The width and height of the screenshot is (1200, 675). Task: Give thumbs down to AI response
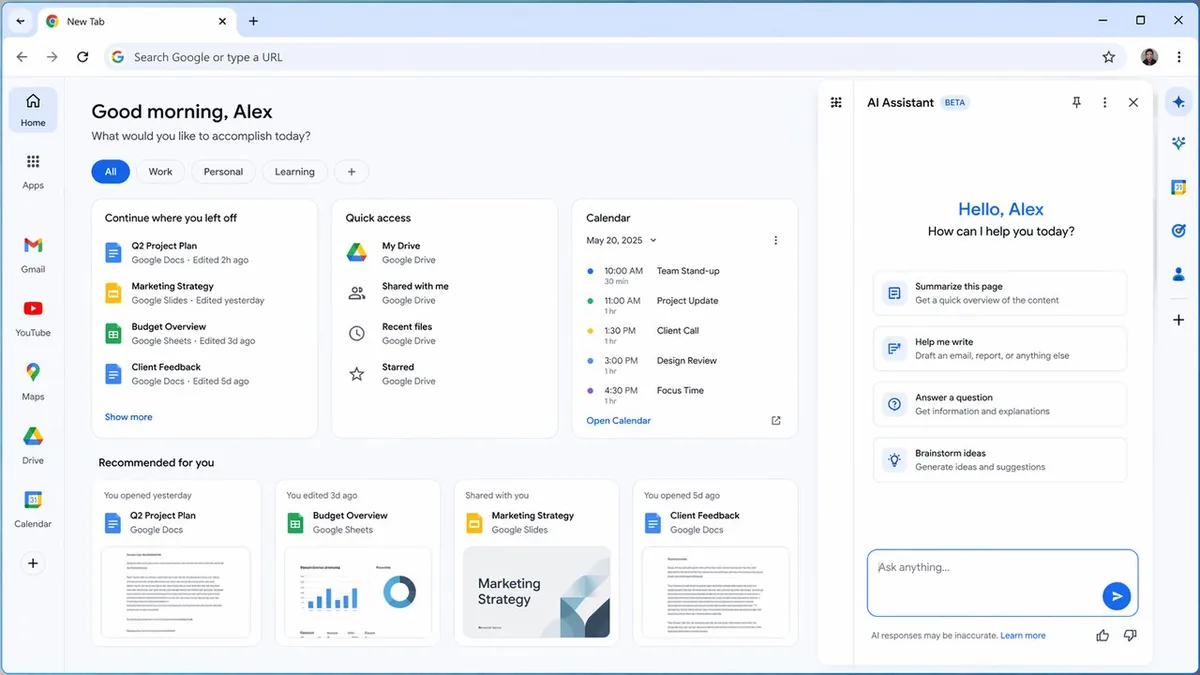[x=1130, y=635]
